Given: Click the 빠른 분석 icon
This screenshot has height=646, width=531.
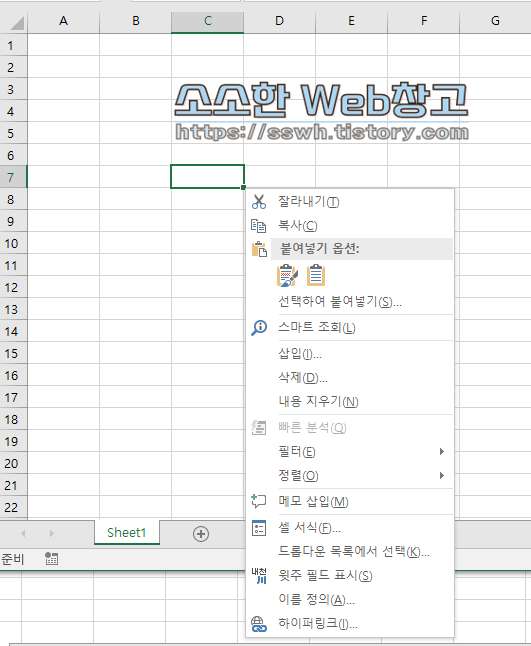Looking at the screenshot, I should pyautogui.click(x=259, y=428).
